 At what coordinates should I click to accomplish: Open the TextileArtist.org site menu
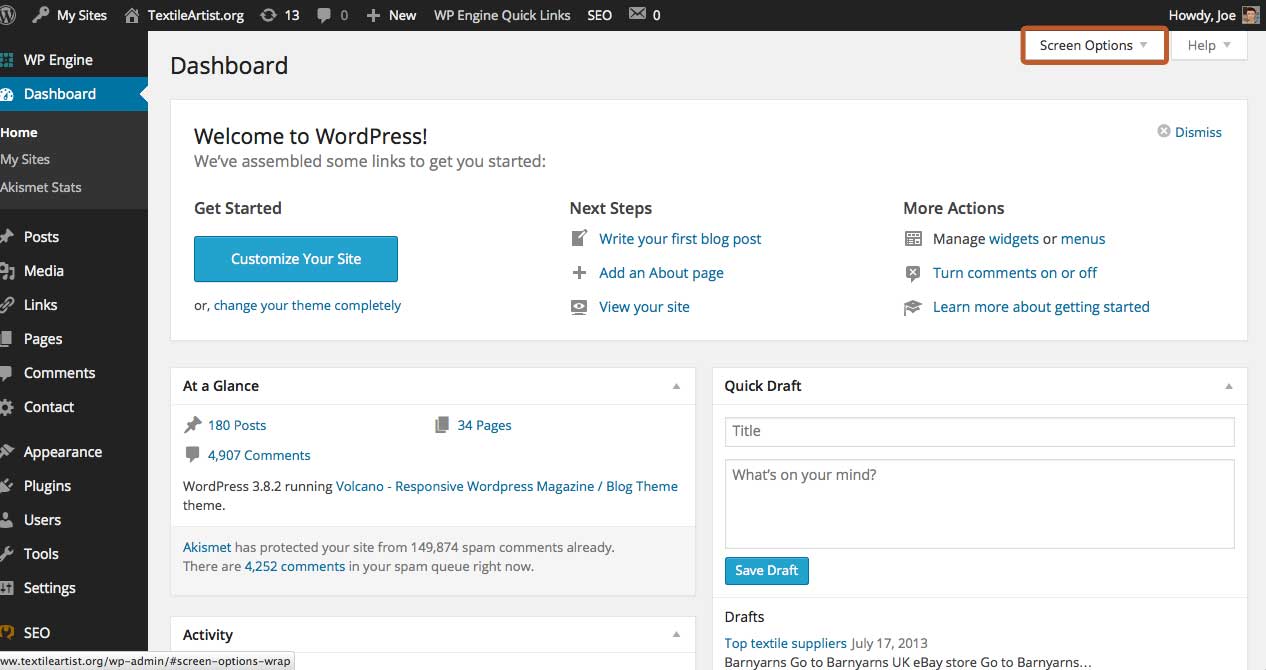pos(196,15)
